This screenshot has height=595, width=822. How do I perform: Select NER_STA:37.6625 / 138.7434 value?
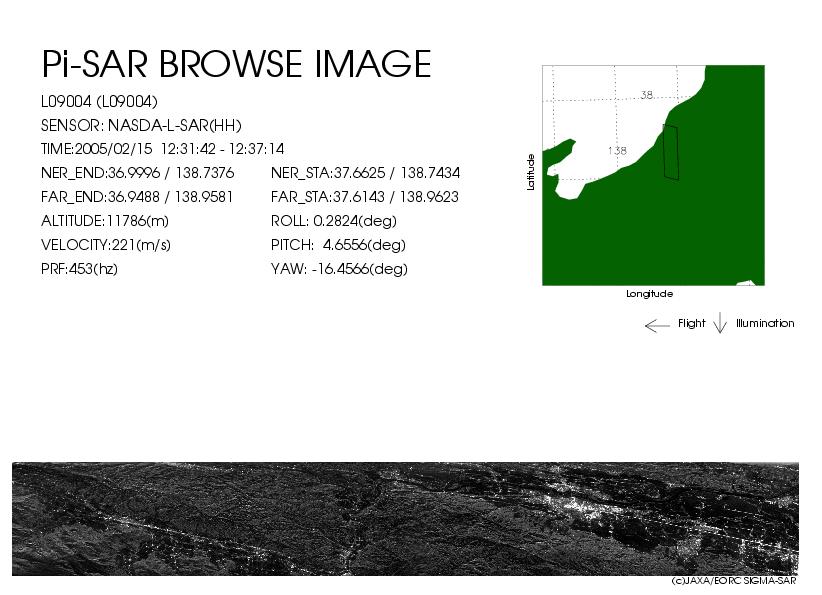365,173
